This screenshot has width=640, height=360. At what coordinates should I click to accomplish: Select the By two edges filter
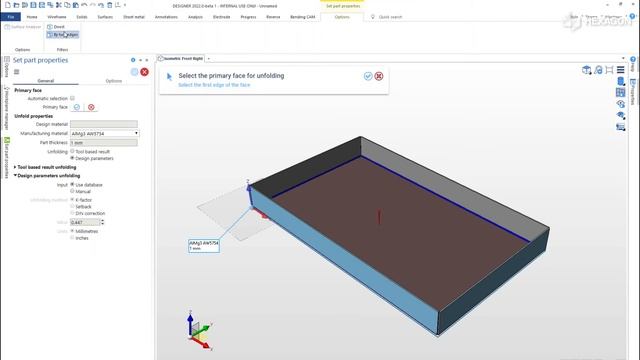[x=62, y=35]
